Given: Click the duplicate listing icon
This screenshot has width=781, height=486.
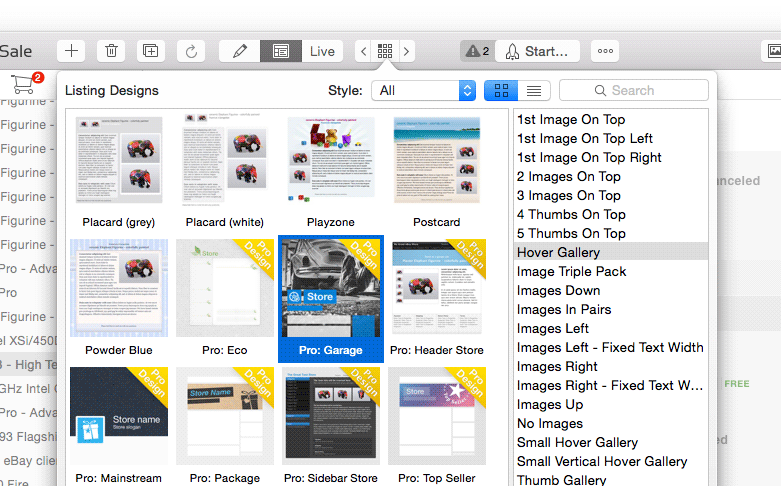Looking at the screenshot, I should tap(150, 51).
